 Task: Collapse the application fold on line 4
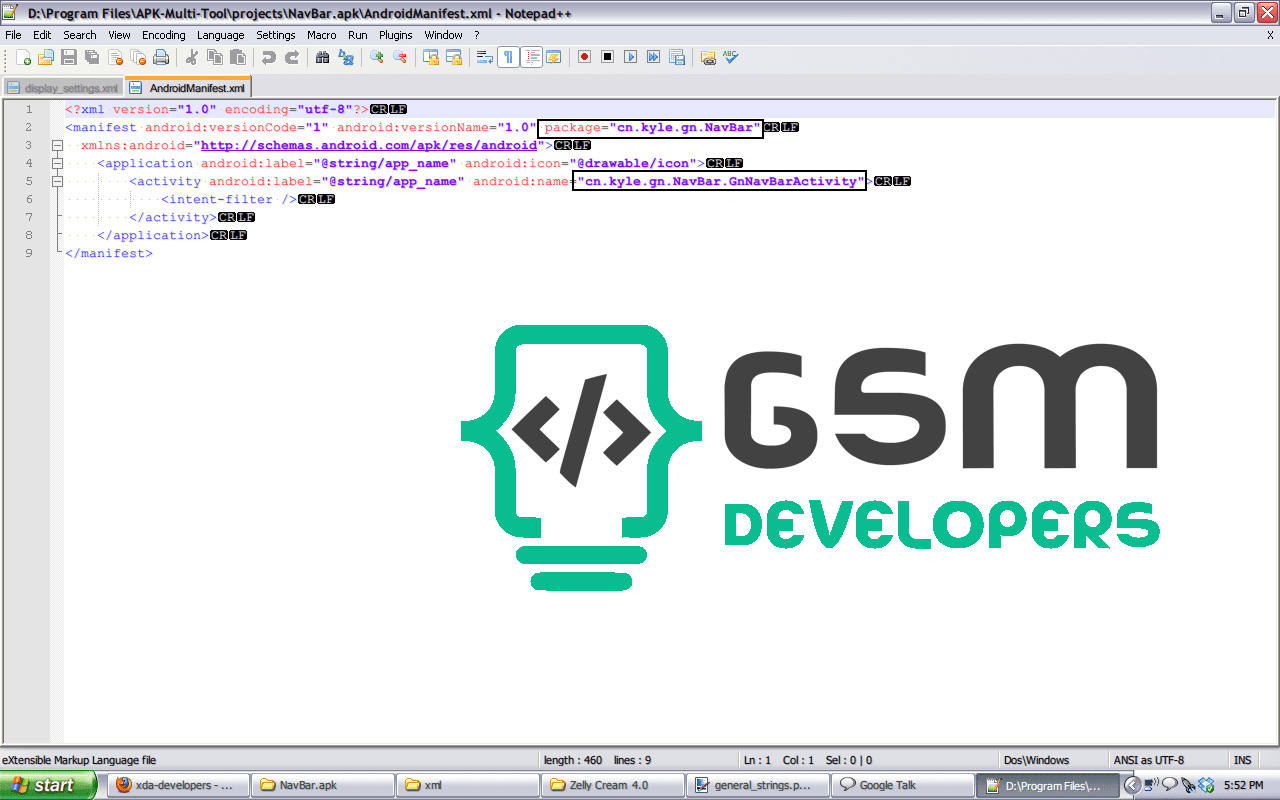57,163
